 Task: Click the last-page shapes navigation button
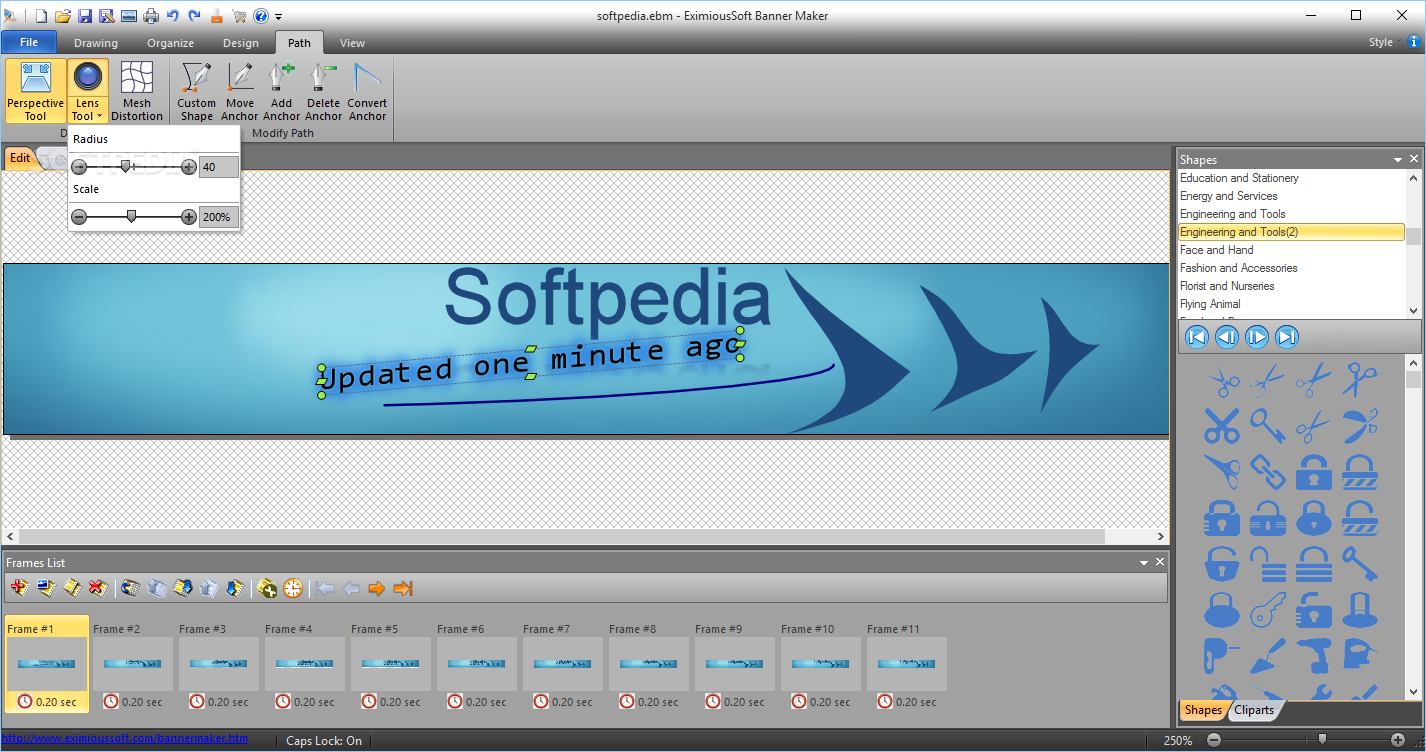[1287, 337]
